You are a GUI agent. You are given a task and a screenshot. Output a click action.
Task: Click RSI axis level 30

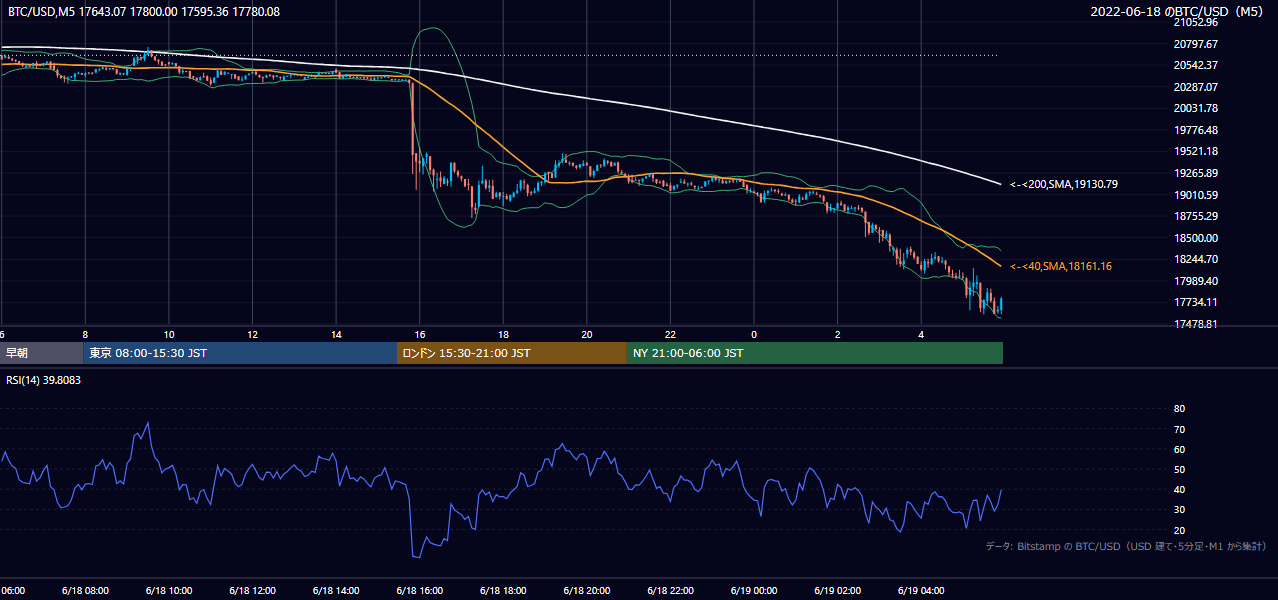point(1179,510)
